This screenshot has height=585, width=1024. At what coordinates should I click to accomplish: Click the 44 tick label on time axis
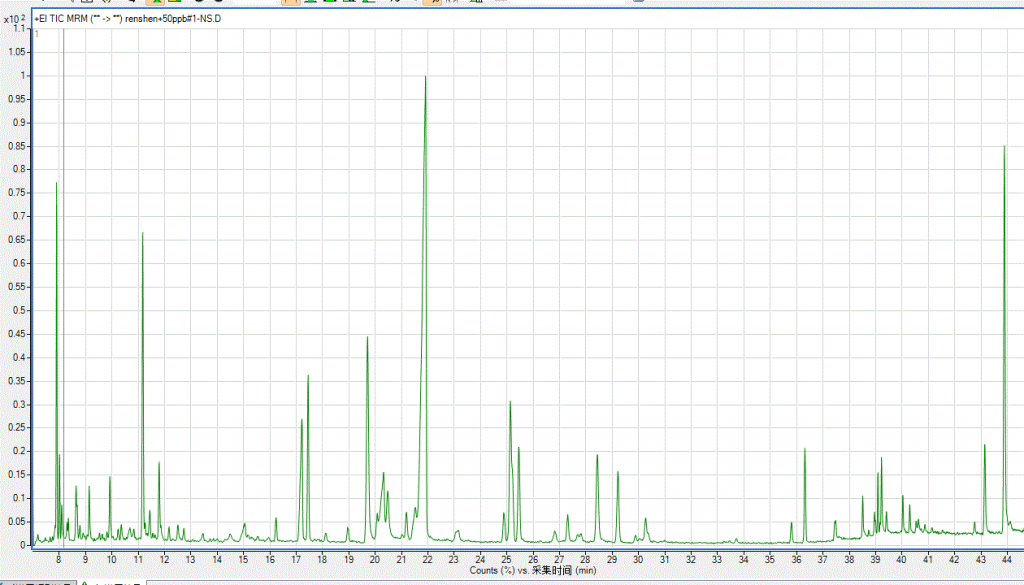[x=1007, y=559]
